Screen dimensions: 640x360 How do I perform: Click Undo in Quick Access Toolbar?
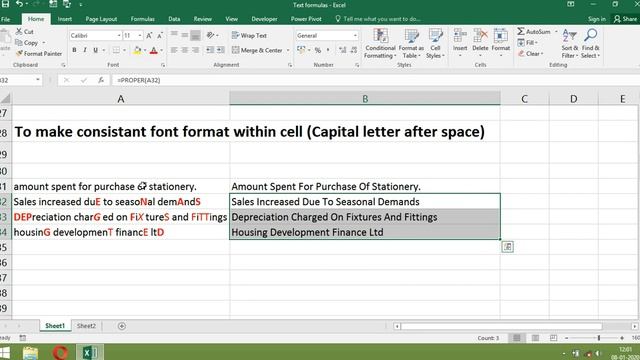tap(19, 4)
